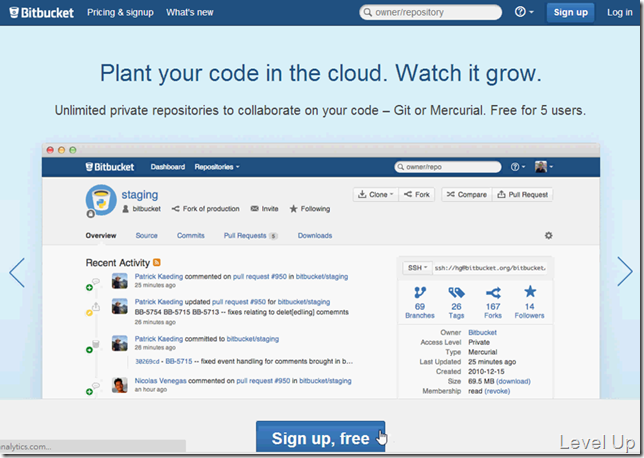Click the Recent Activity RSS feed icon
644x458 pixels.
(156, 262)
